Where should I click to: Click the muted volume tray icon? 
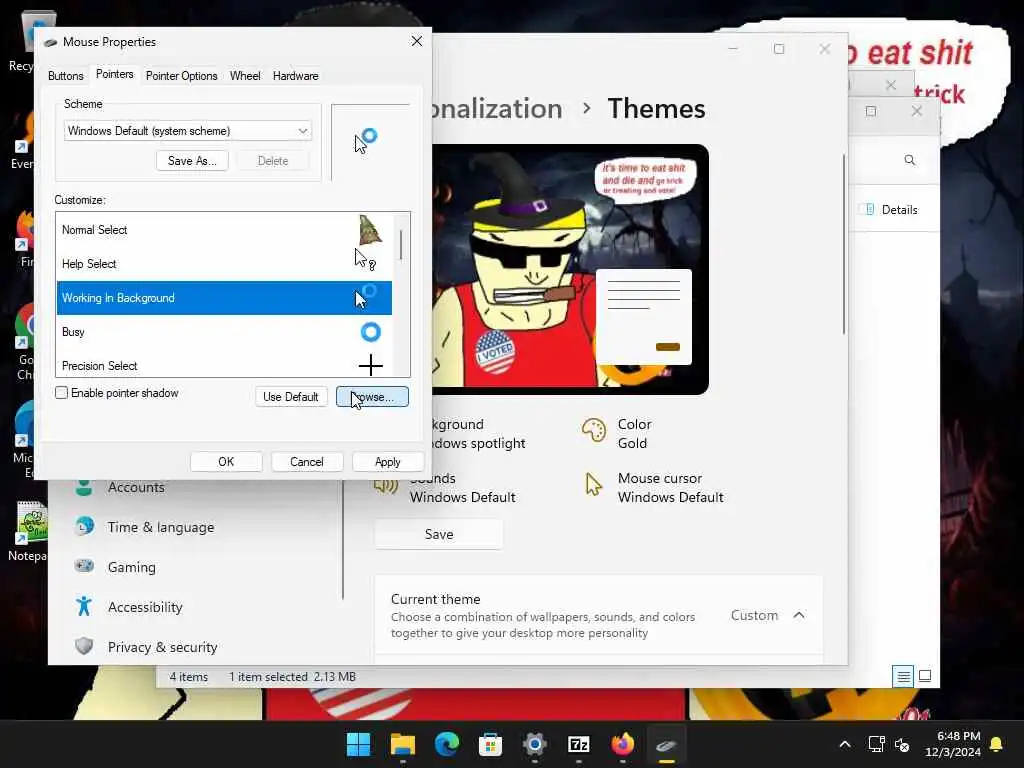[x=902, y=744]
